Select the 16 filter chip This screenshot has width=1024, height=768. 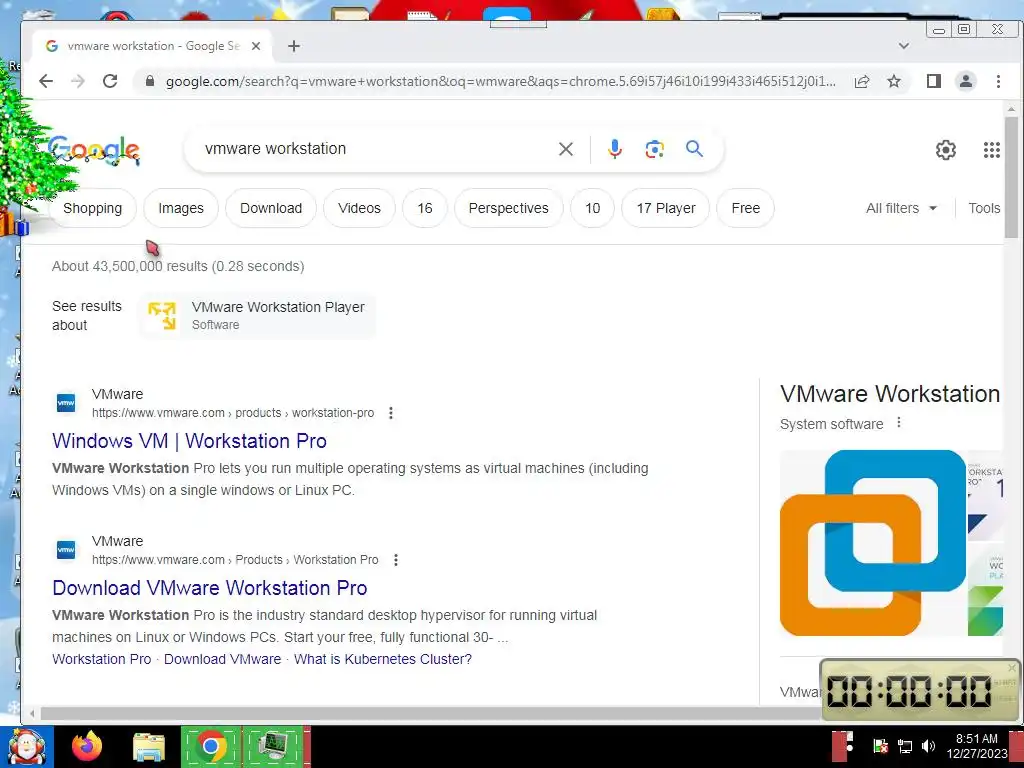[425, 208]
